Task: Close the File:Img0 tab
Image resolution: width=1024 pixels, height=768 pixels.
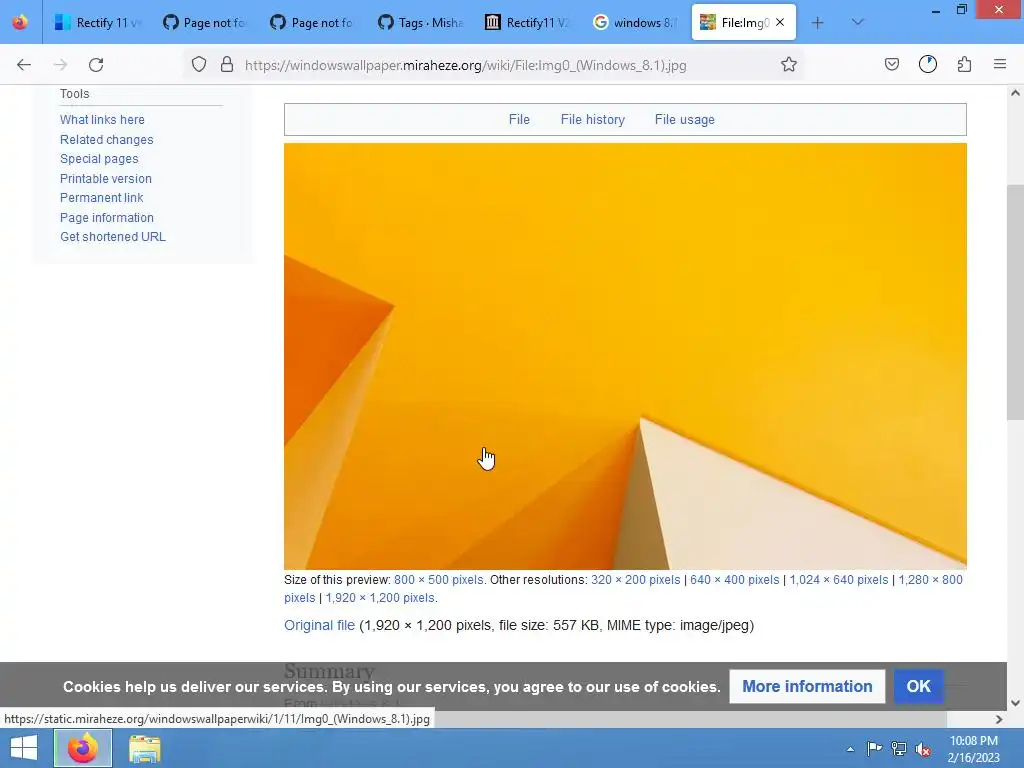Action: [x=780, y=22]
